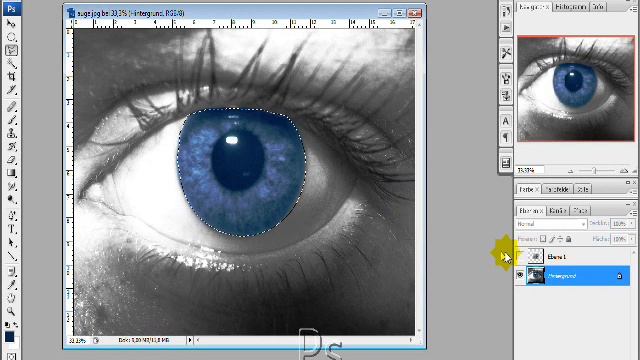Select the Type tool
The width and height of the screenshot is (640, 360).
[11, 229]
